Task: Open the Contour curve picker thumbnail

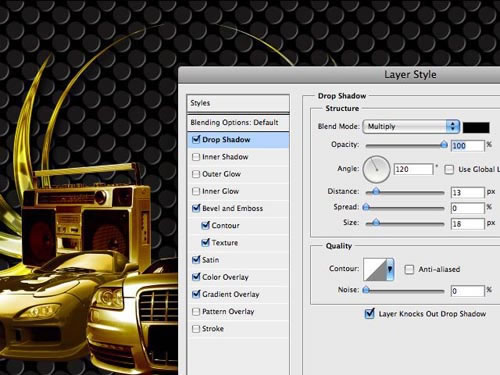Action: point(375,269)
